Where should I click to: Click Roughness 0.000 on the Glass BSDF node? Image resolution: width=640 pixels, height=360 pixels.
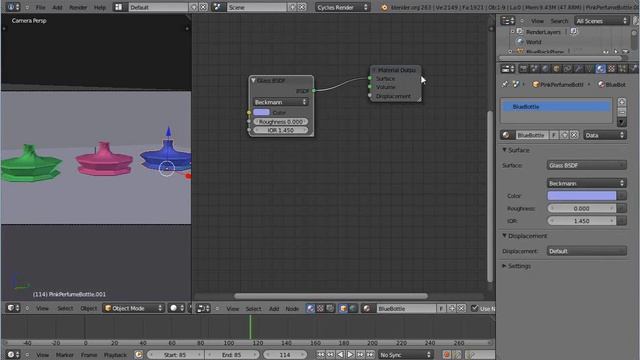(281, 122)
